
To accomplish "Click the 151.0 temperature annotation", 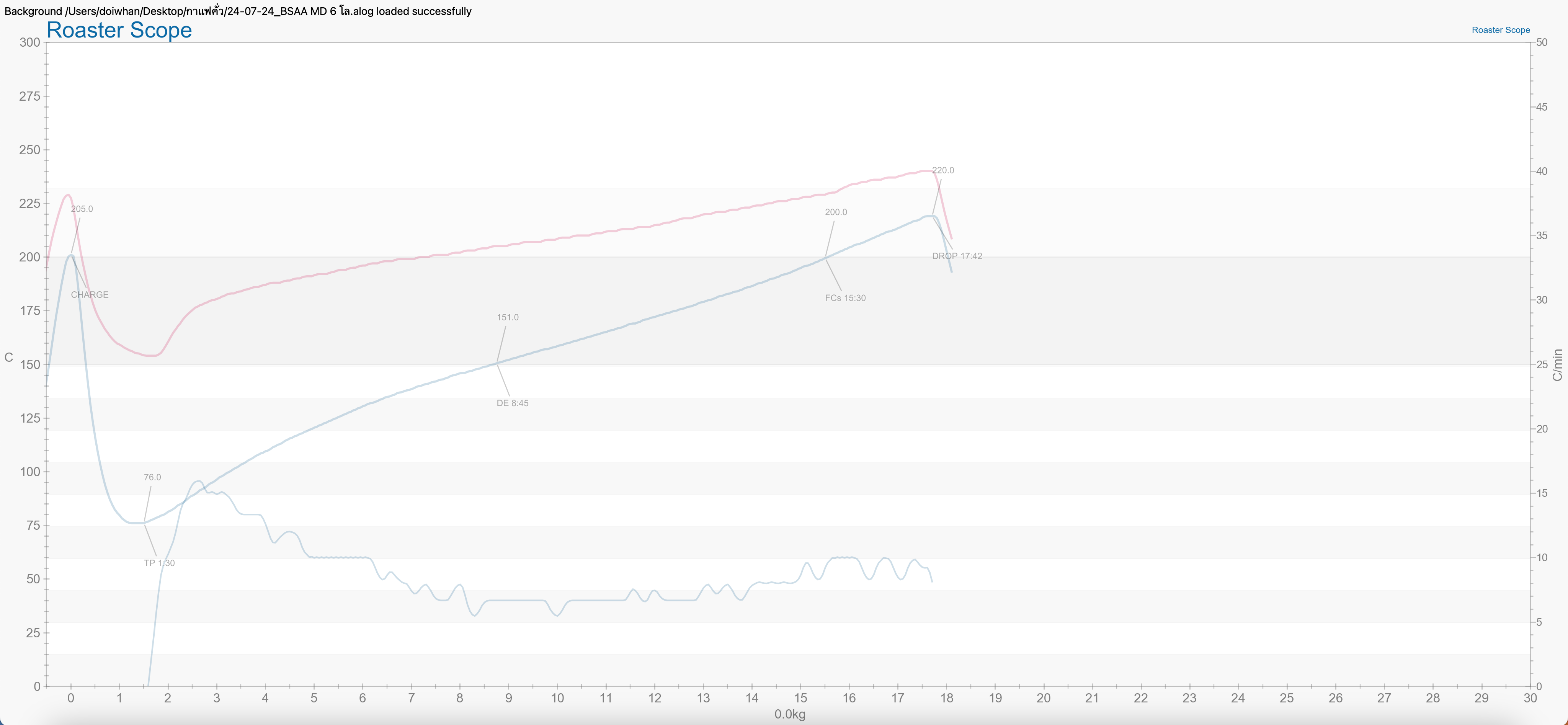I will (508, 317).
